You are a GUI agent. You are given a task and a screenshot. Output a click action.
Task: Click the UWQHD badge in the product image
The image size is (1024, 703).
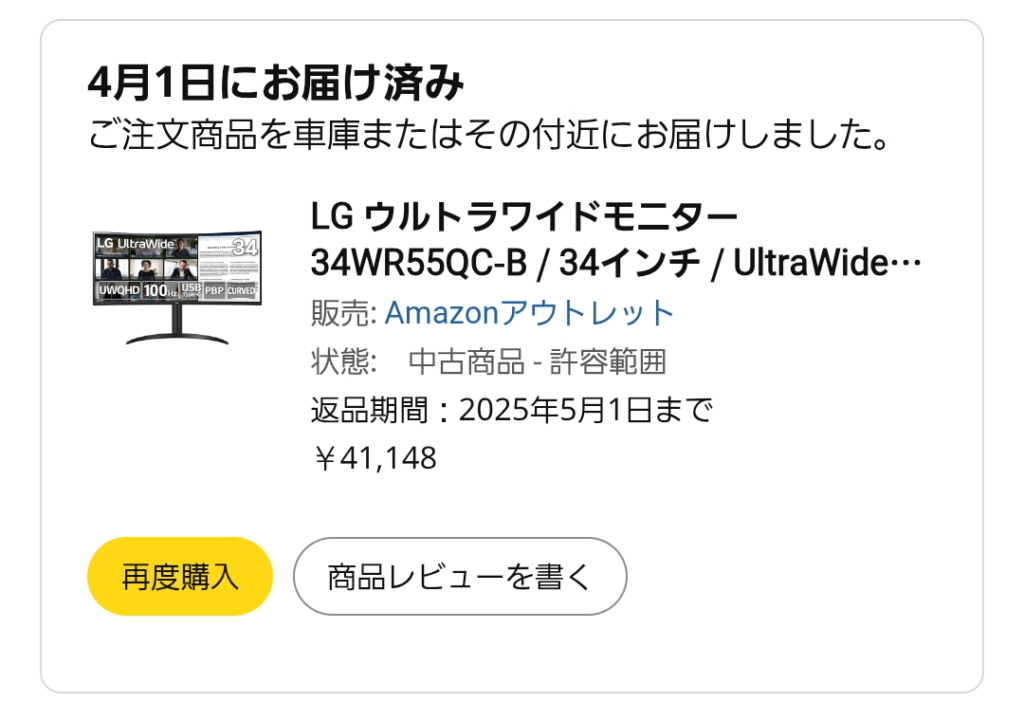(117, 291)
